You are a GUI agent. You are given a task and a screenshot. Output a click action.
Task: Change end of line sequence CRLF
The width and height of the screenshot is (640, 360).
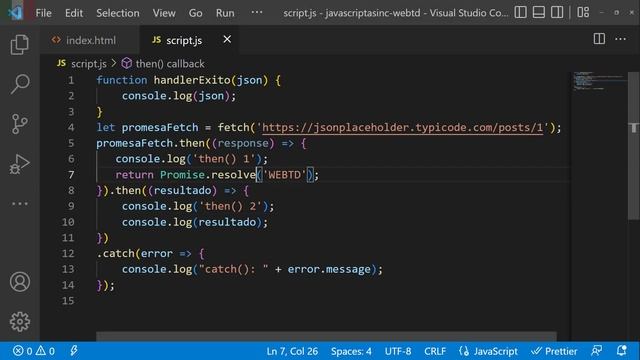pyautogui.click(x=435, y=351)
